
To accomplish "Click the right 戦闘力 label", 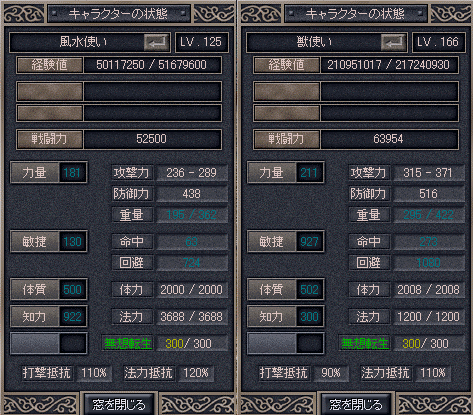I will click(287, 139).
